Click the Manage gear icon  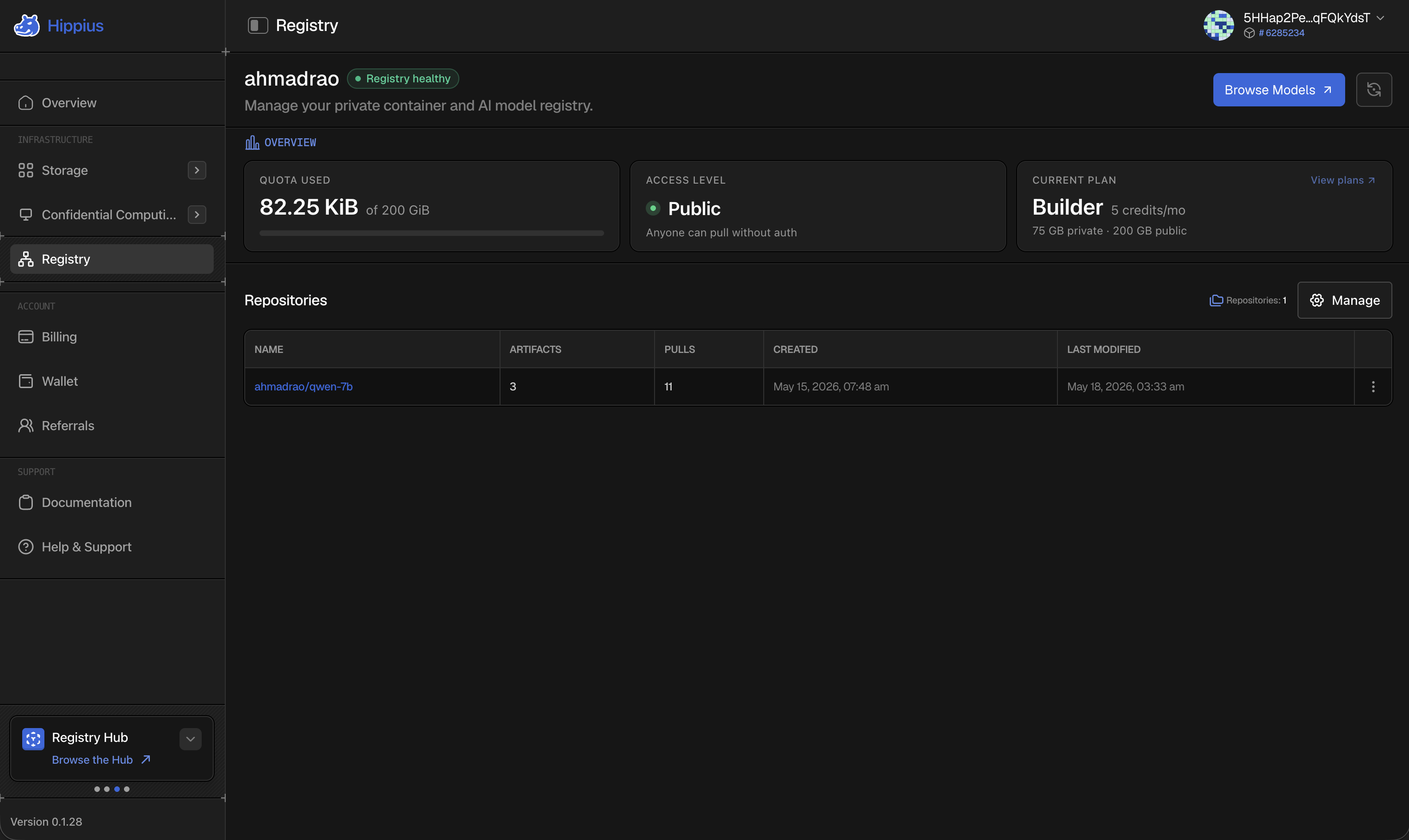tap(1317, 300)
